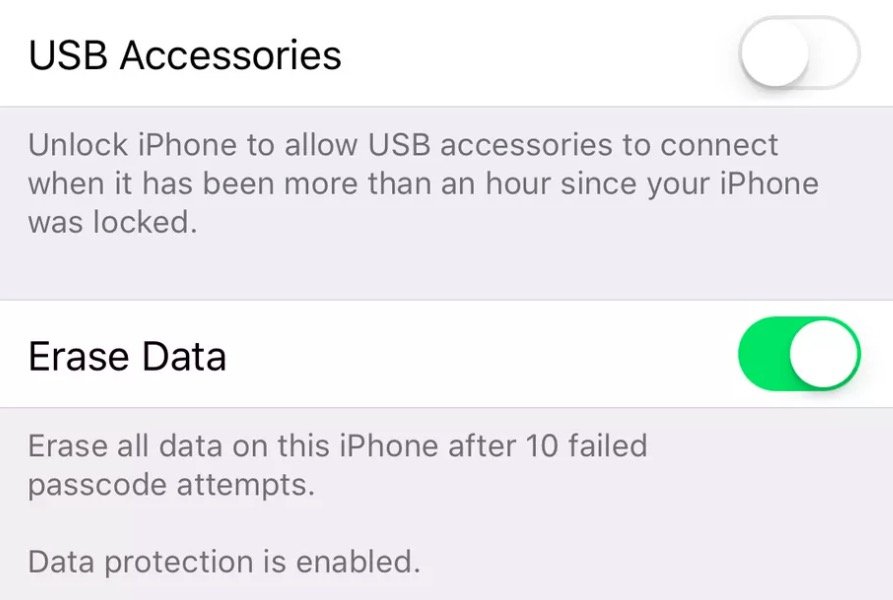
Task: Tap the 'passcode attempts.' text
Action: click(171, 486)
